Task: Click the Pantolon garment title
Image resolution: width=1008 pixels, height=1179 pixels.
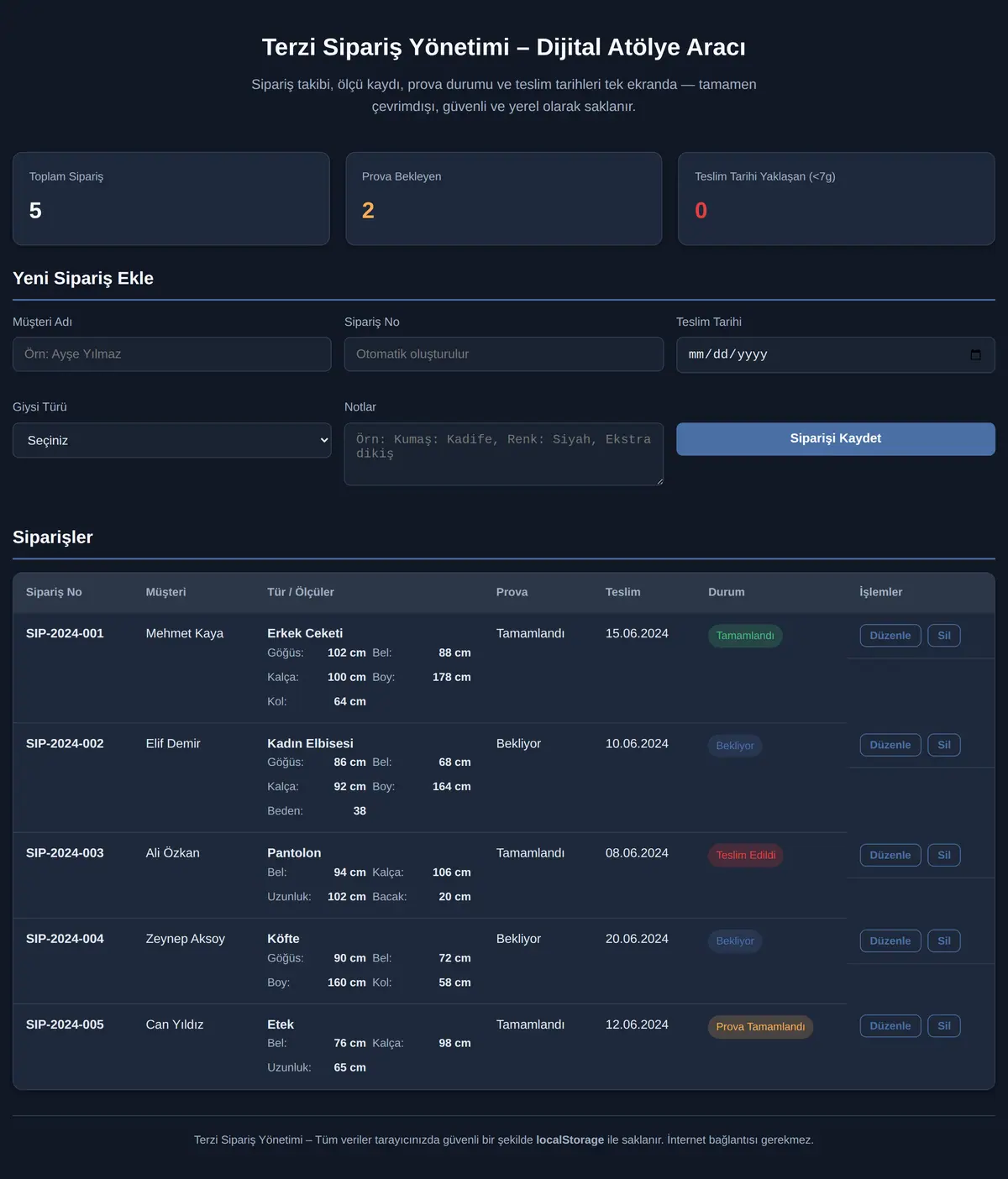Action: click(x=294, y=853)
